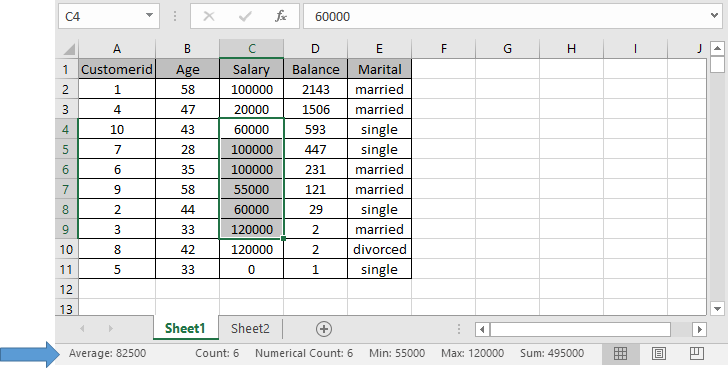The image size is (728, 369).
Task: Click the vertical scrollbar thumb
Action: coord(717,64)
